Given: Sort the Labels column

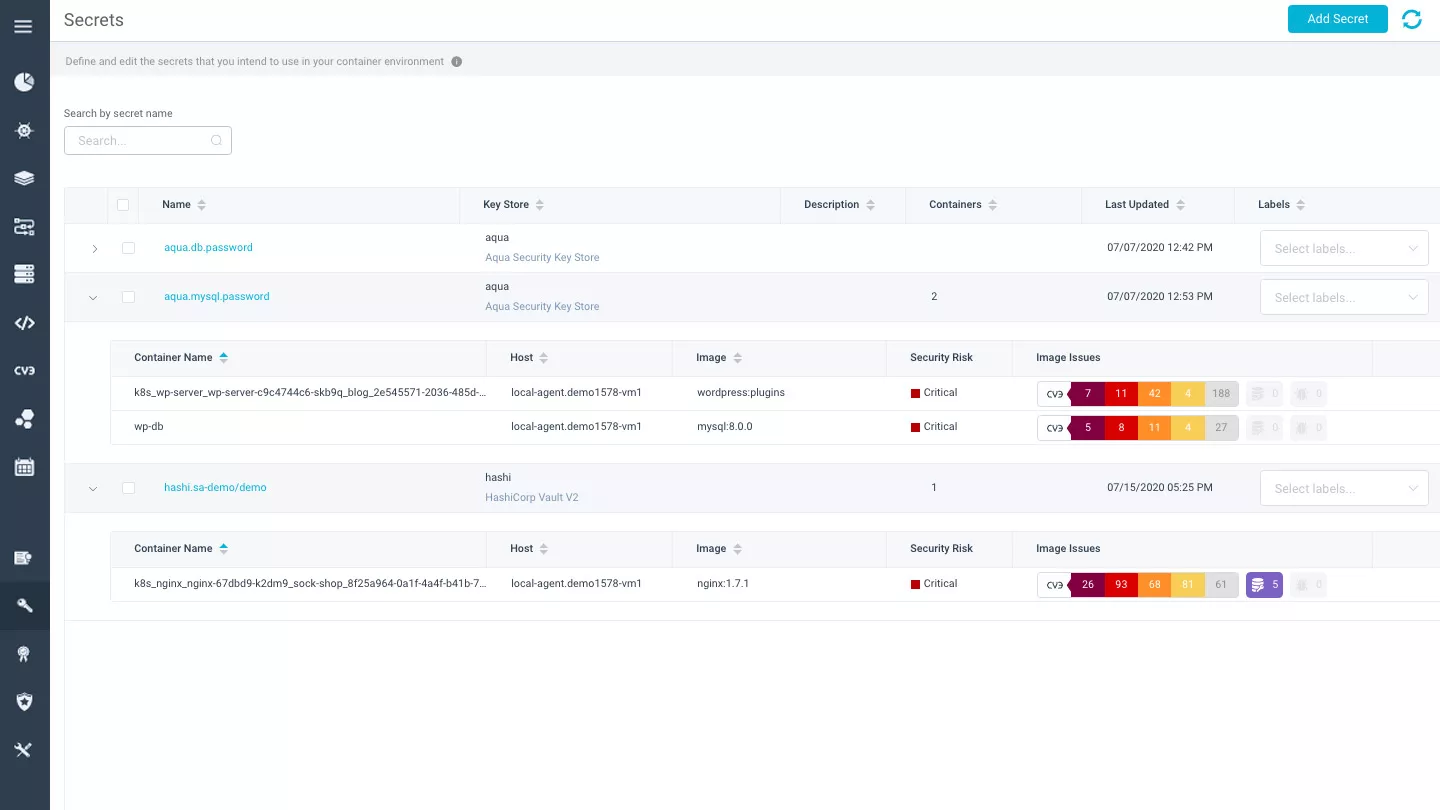Looking at the screenshot, I should click(1300, 205).
